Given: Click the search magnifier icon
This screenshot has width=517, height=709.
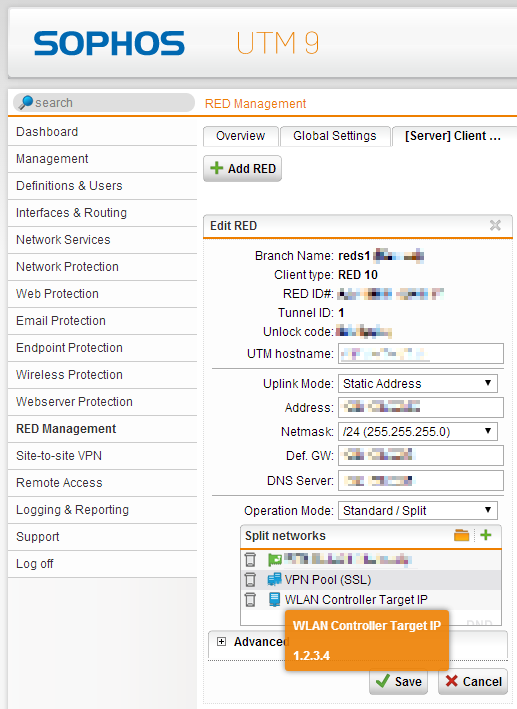Looking at the screenshot, I should coord(26,102).
